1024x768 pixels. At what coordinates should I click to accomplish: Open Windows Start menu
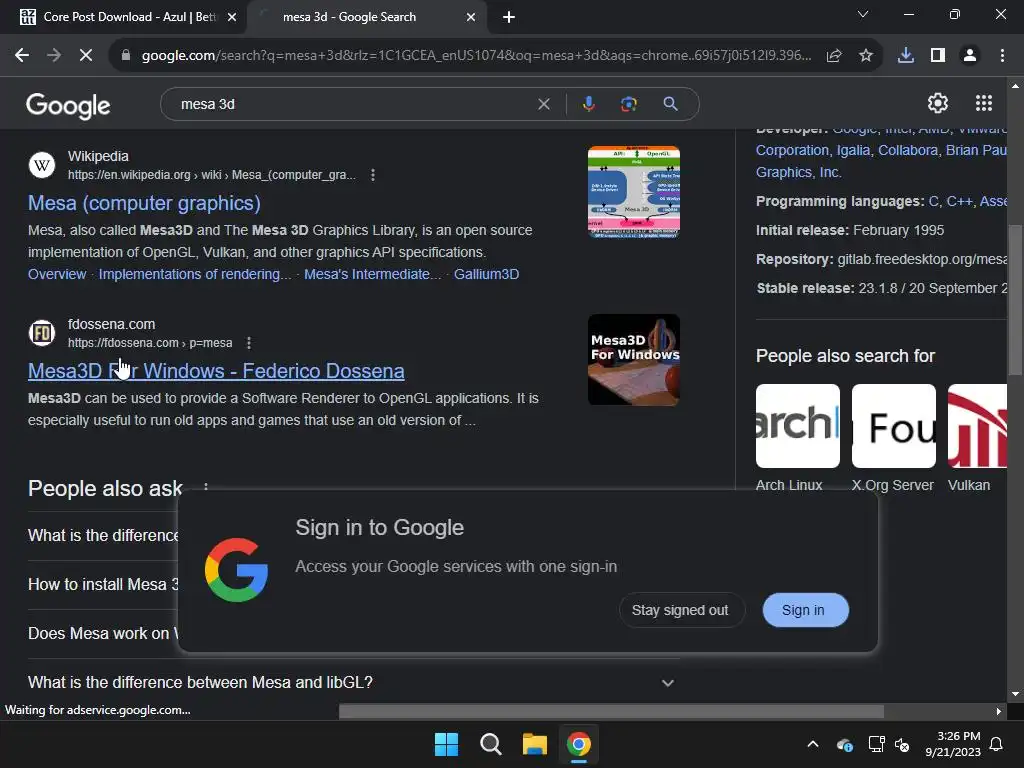tap(447, 744)
